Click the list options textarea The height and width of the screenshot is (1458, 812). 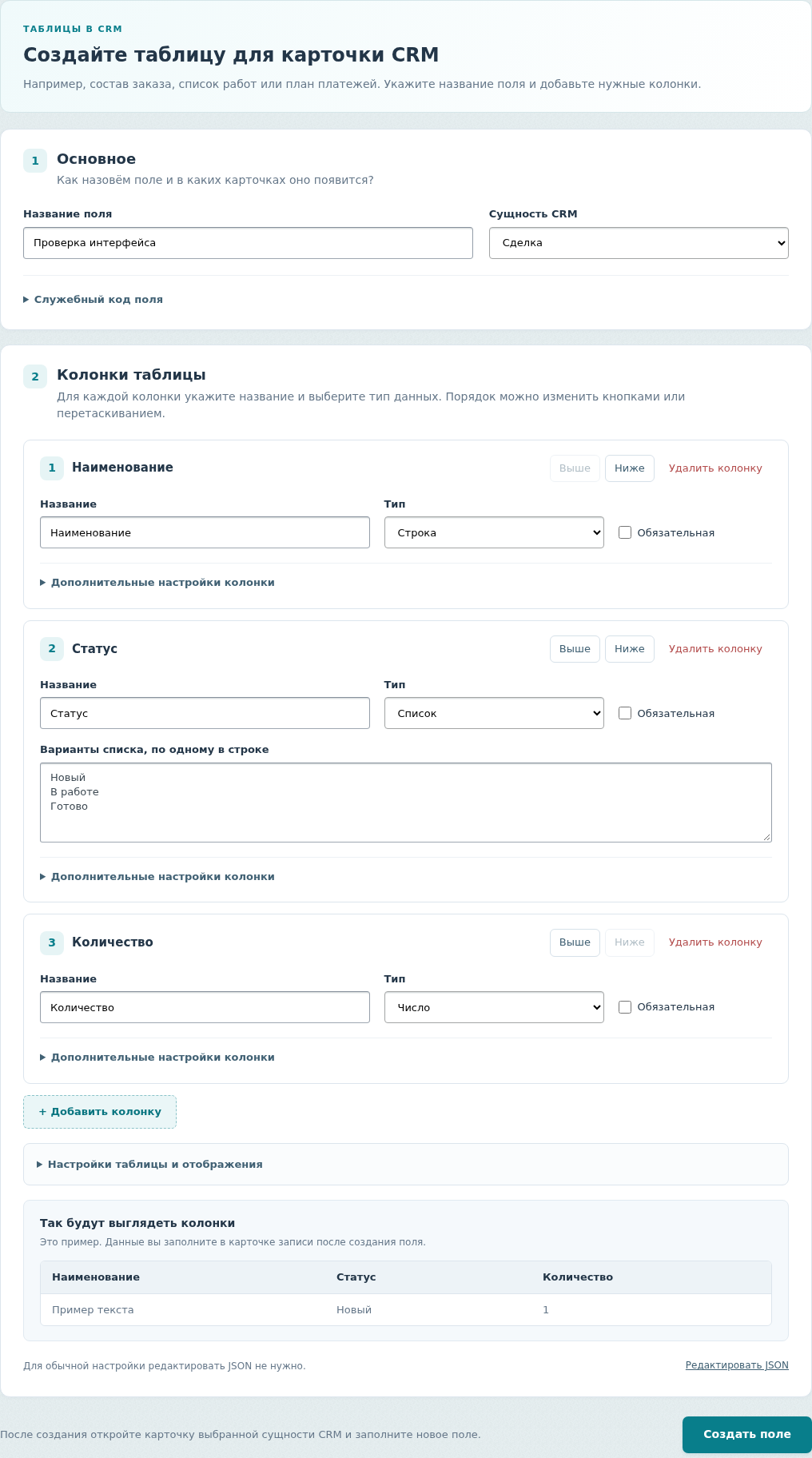tap(406, 803)
